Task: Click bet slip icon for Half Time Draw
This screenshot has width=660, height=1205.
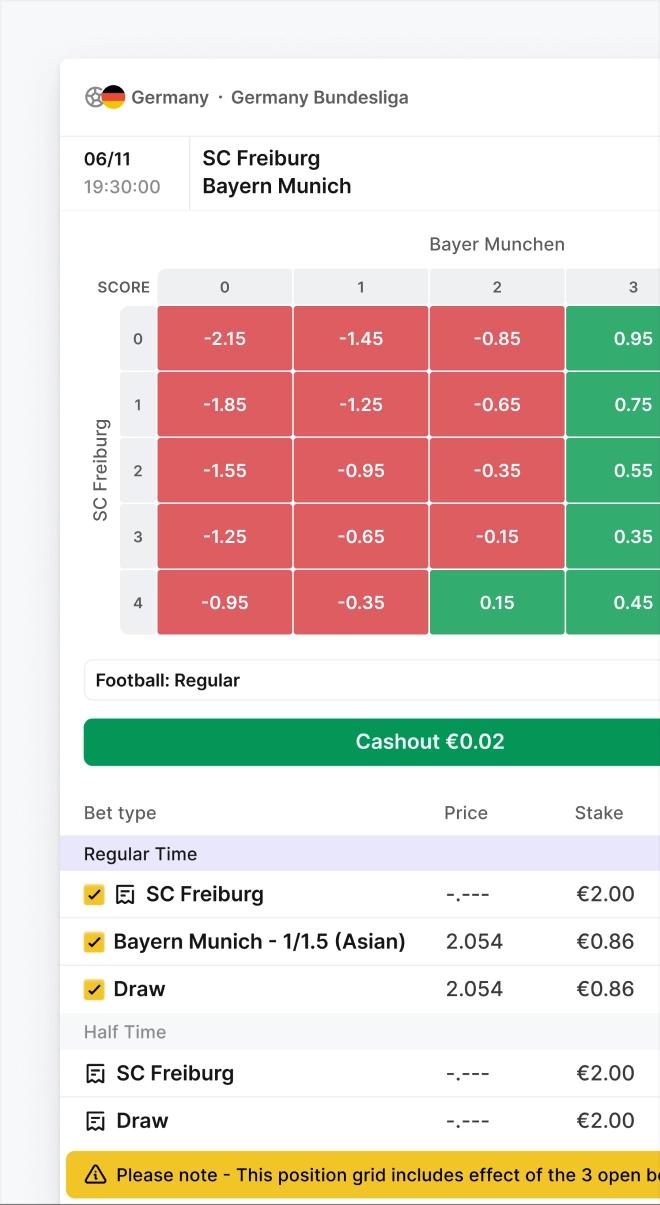Action: click(96, 1121)
